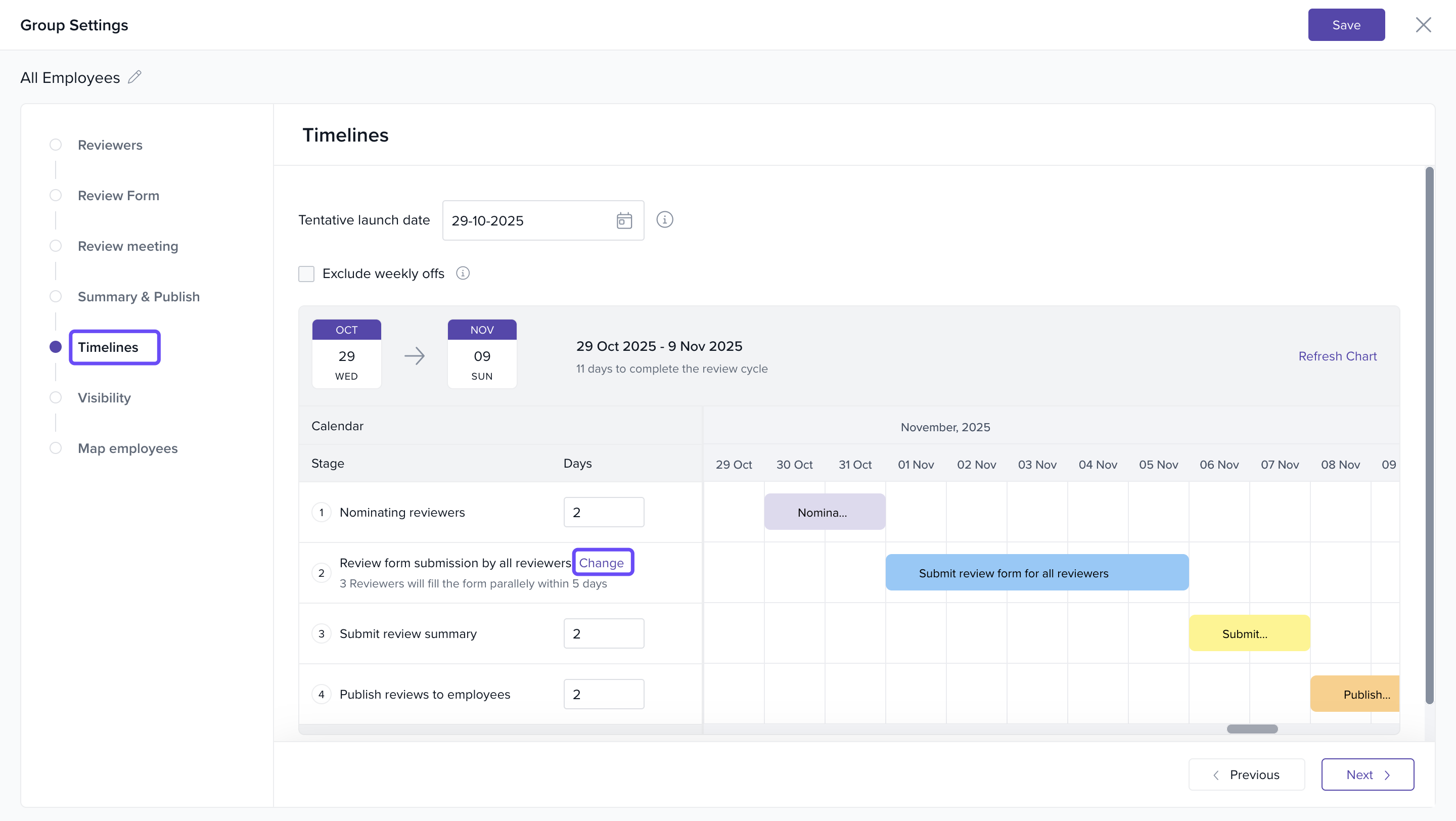Image resolution: width=1456 pixels, height=821 pixels.
Task: Switch to the Map employees section
Action: (128, 448)
